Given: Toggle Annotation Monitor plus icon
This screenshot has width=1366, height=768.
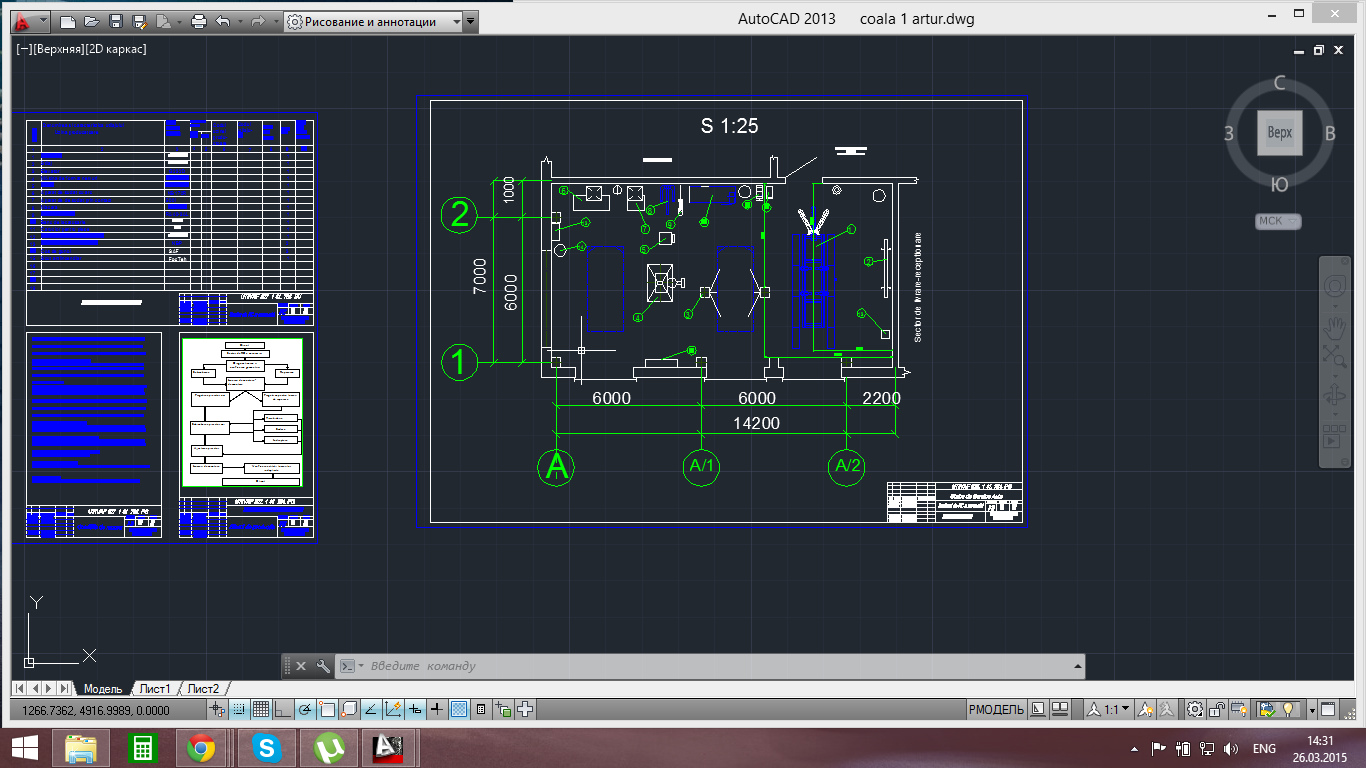Looking at the screenshot, I should point(525,709).
